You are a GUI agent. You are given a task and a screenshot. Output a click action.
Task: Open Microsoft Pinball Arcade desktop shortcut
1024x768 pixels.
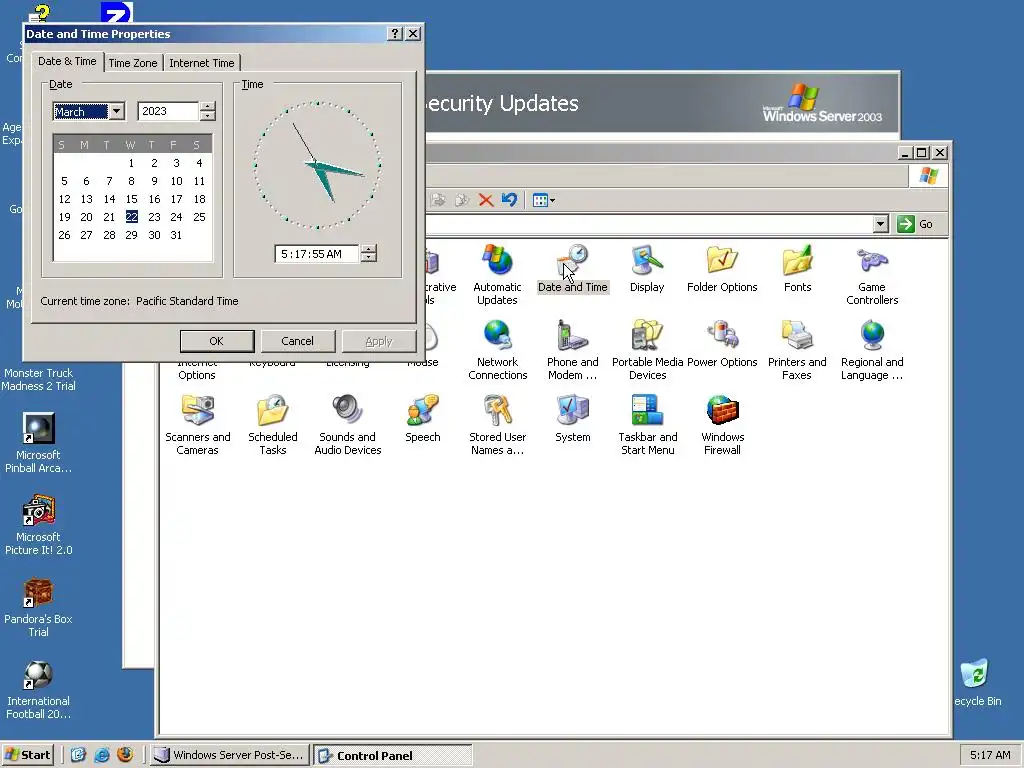[39, 443]
